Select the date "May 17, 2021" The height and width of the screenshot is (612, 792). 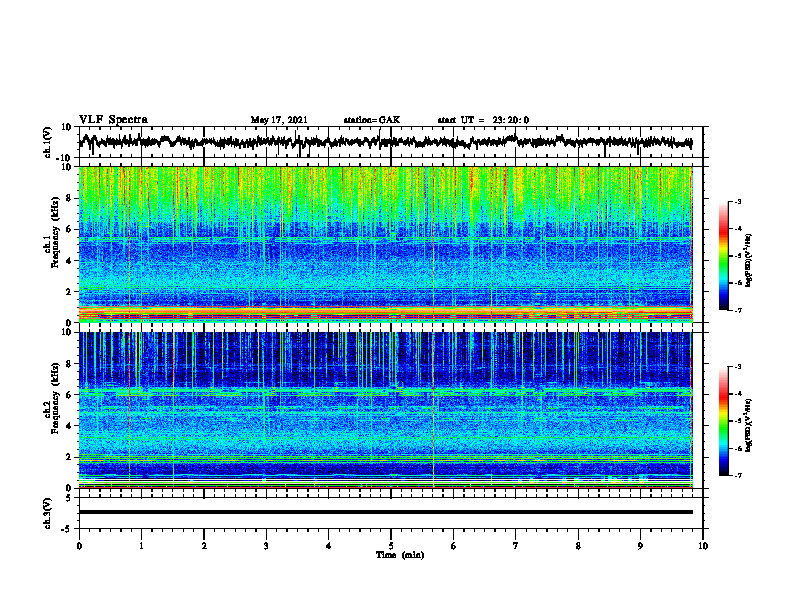click(x=279, y=120)
